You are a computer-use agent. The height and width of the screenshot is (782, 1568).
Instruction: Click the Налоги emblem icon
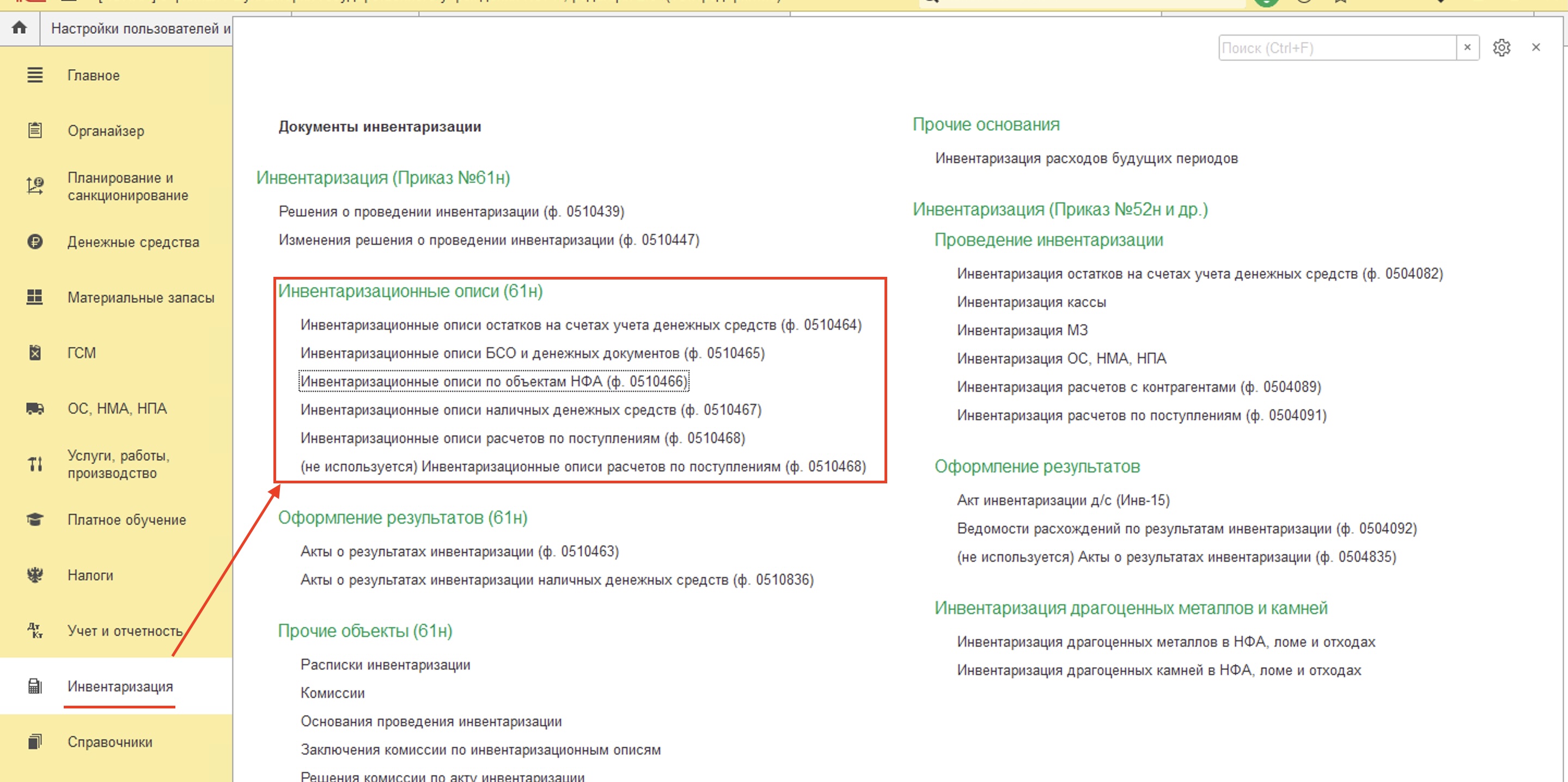pyautogui.click(x=35, y=575)
